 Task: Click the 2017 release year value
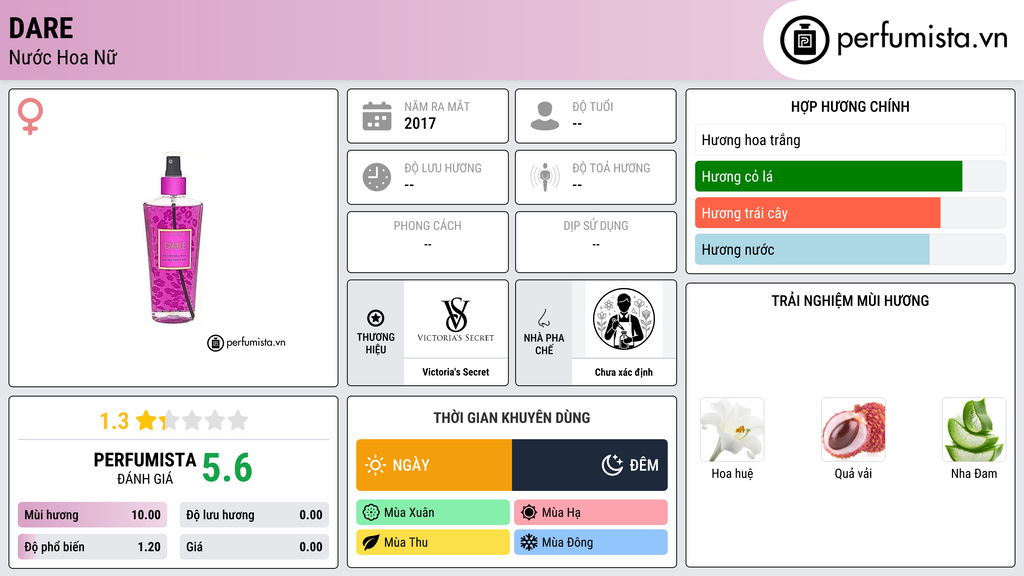[x=420, y=123]
